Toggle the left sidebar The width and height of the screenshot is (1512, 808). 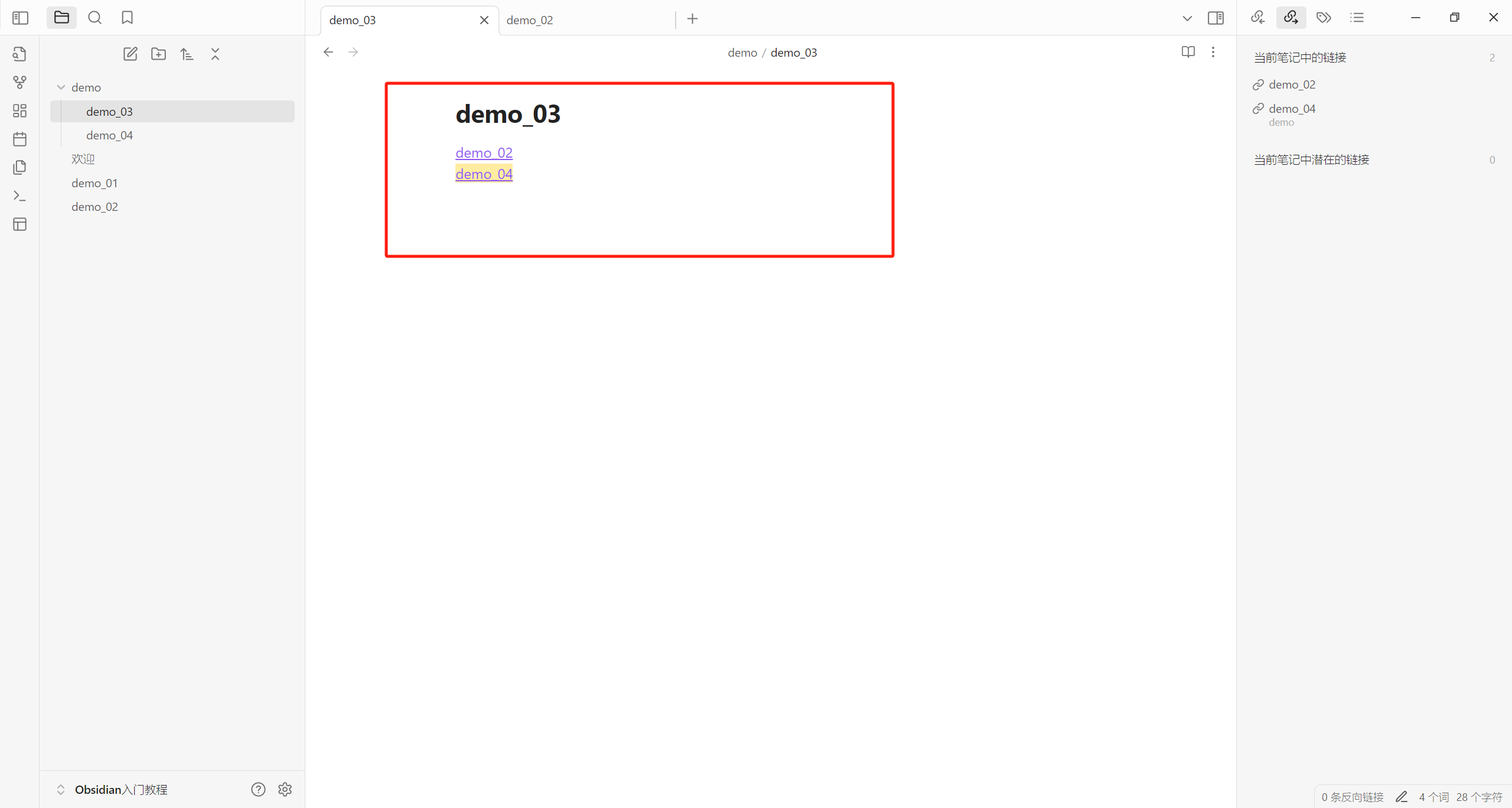pos(20,18)
